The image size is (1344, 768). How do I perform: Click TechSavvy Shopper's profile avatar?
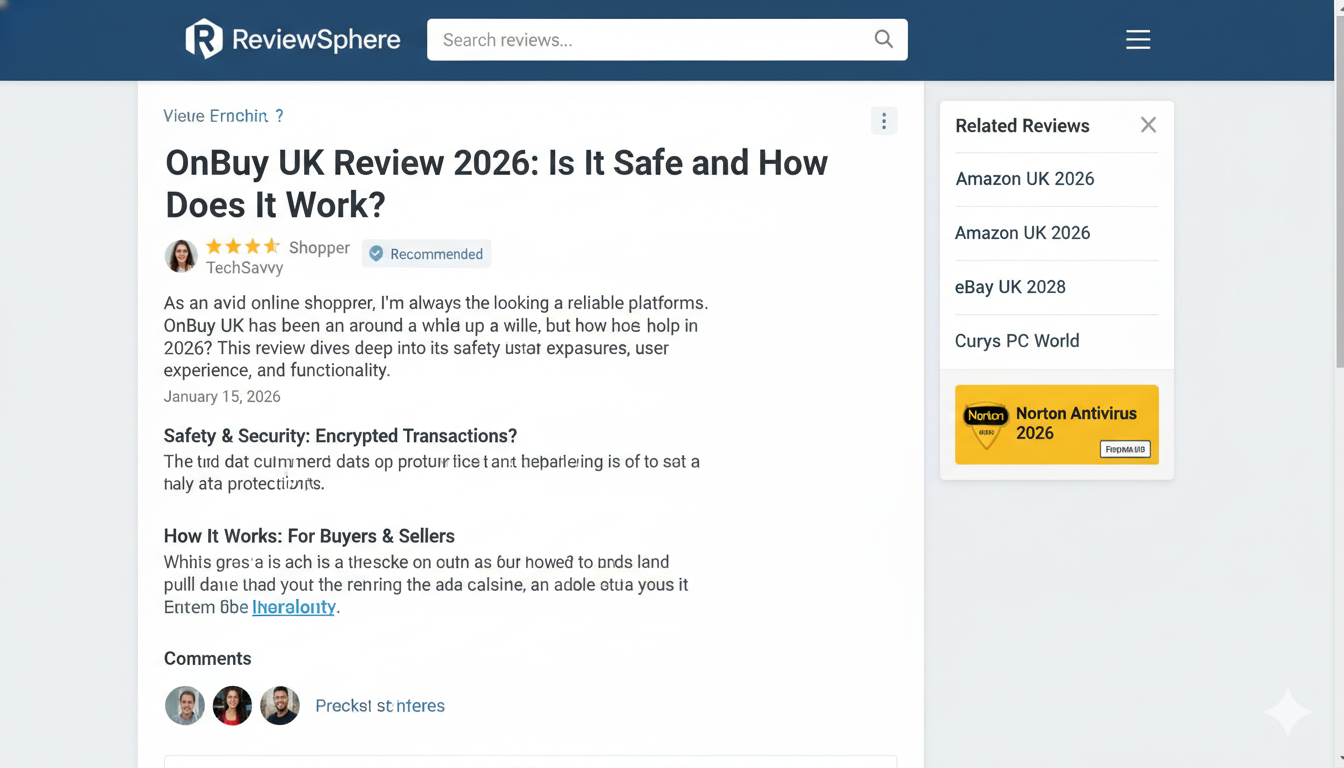[x=181, y=256]
